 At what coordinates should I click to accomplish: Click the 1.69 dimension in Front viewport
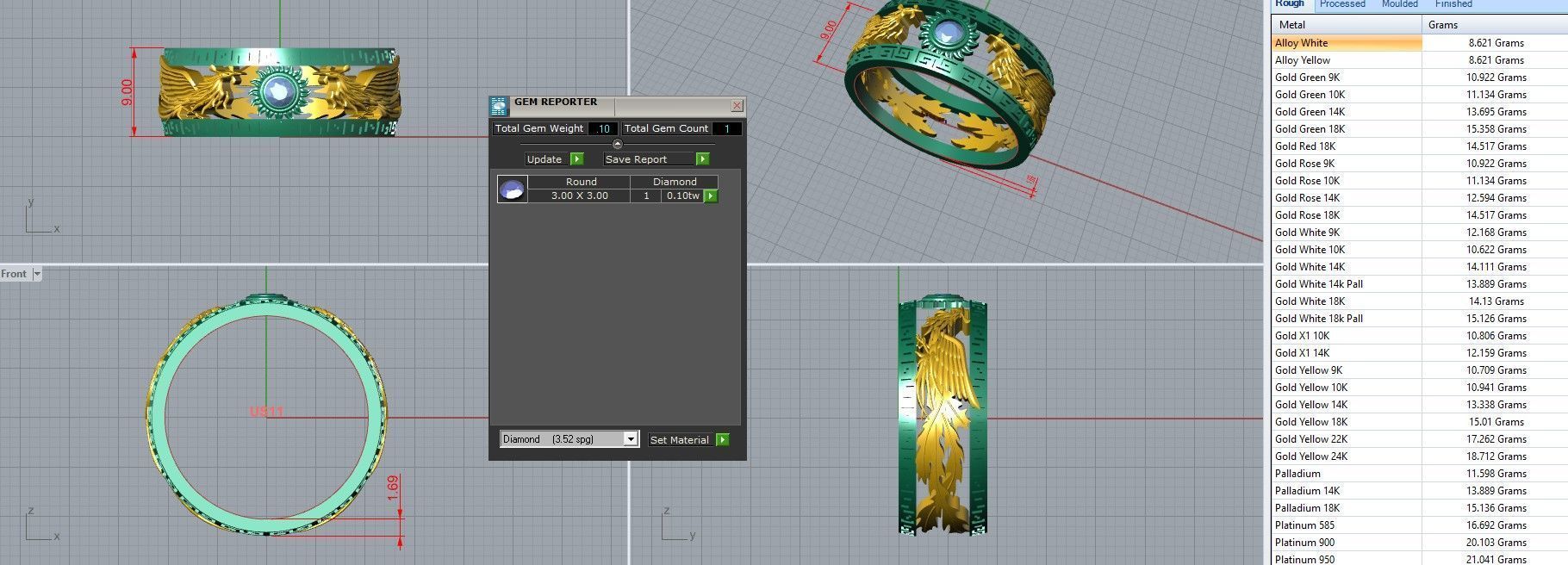pos(393,487)
